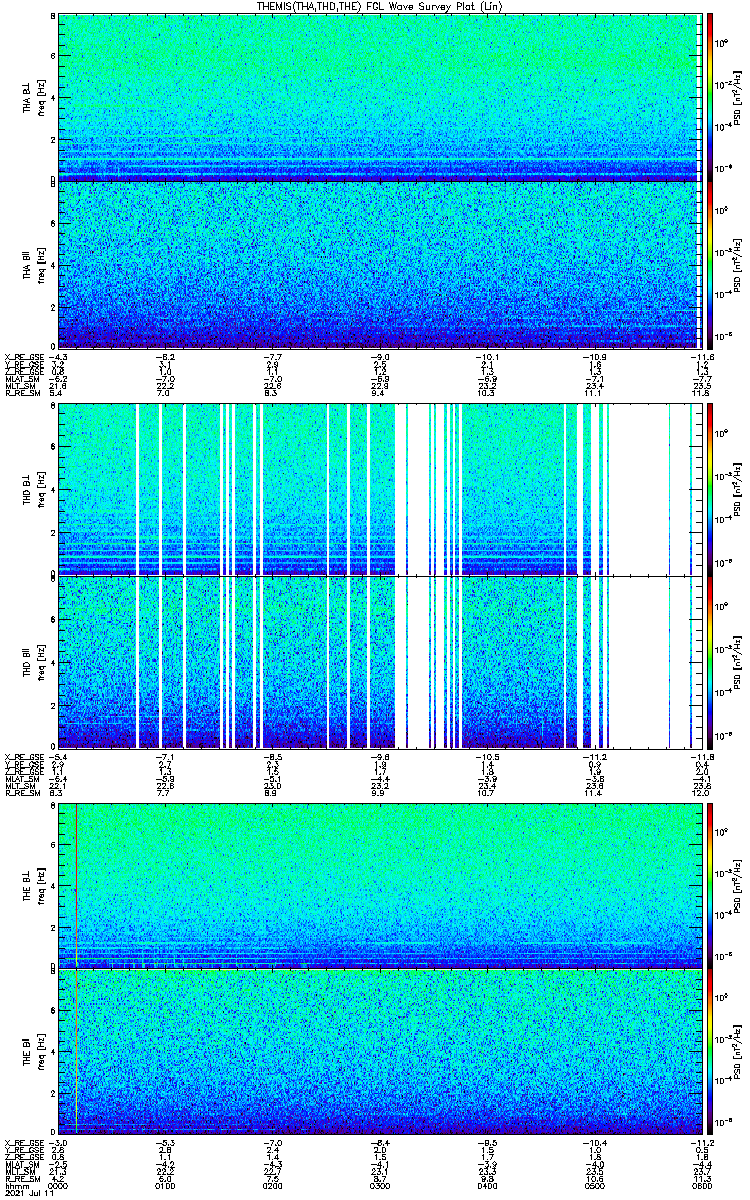Image resolution: width=750 pixels, height=1200 pixels.
Task: Click the PSD units label beside THA B-perpendicular color bar
Action: [738, 96]
